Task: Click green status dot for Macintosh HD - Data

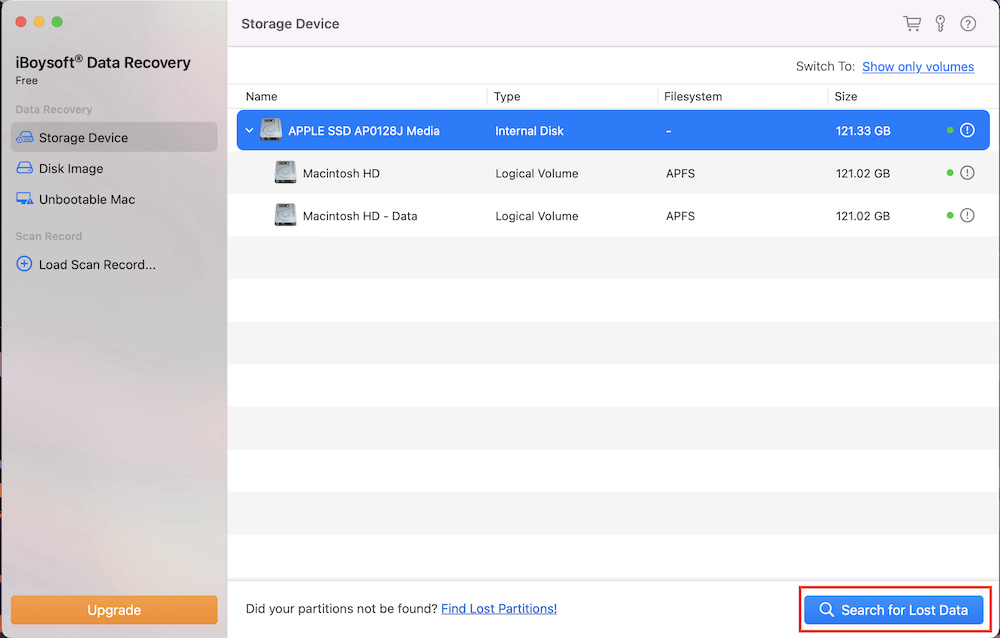Action: pos(950,215)
